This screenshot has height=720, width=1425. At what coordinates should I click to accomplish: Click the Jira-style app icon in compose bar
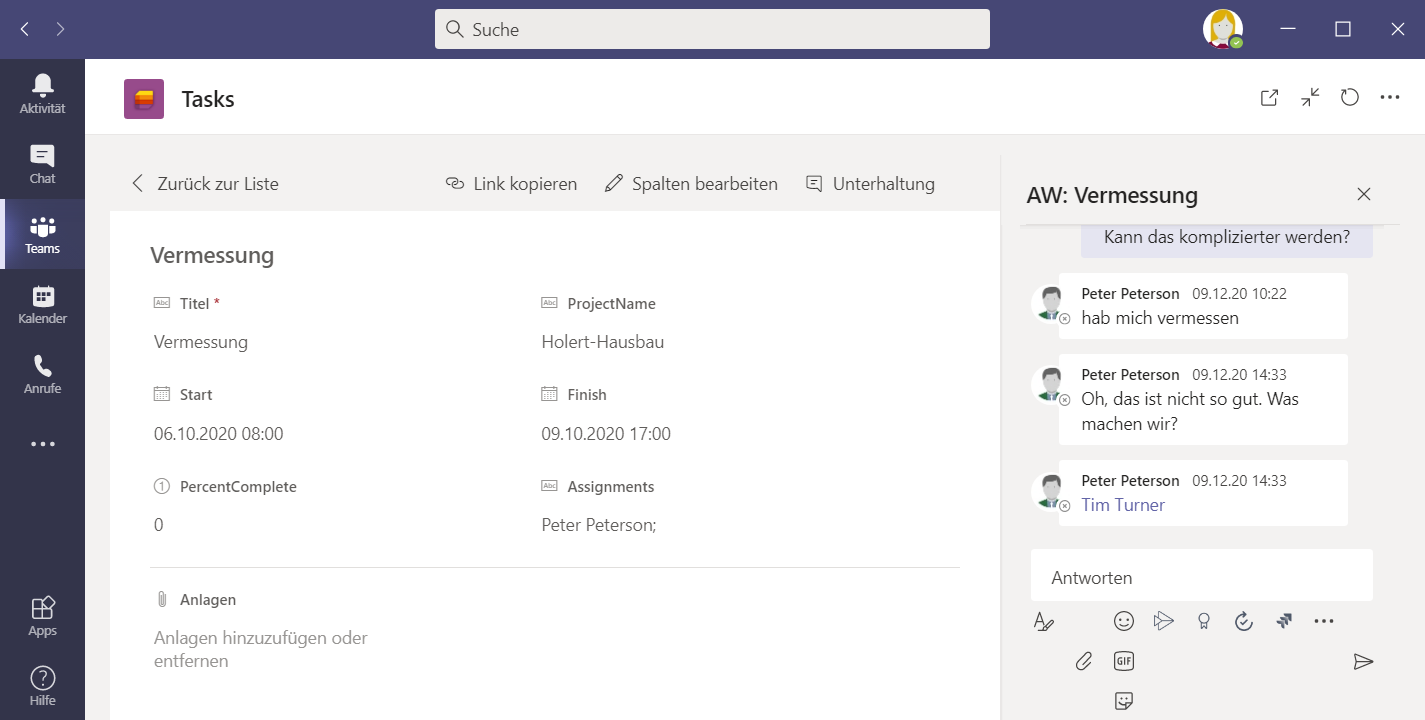point(1285,621)
